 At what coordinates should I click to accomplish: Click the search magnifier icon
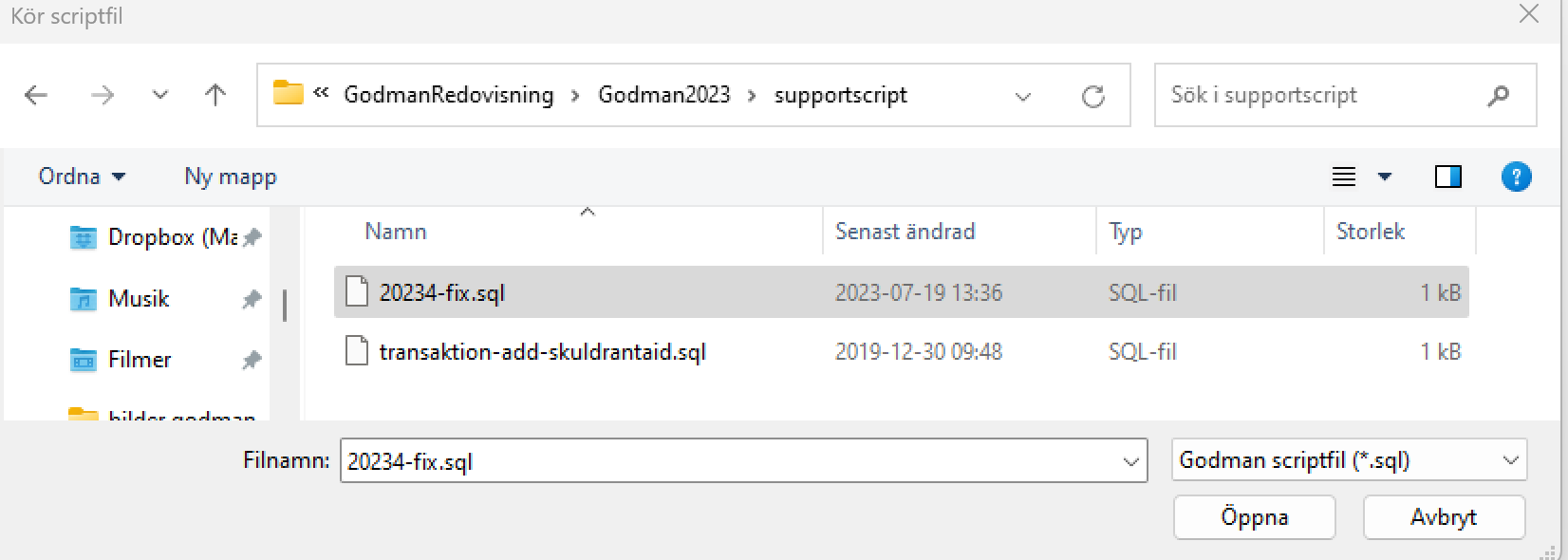1499,95
